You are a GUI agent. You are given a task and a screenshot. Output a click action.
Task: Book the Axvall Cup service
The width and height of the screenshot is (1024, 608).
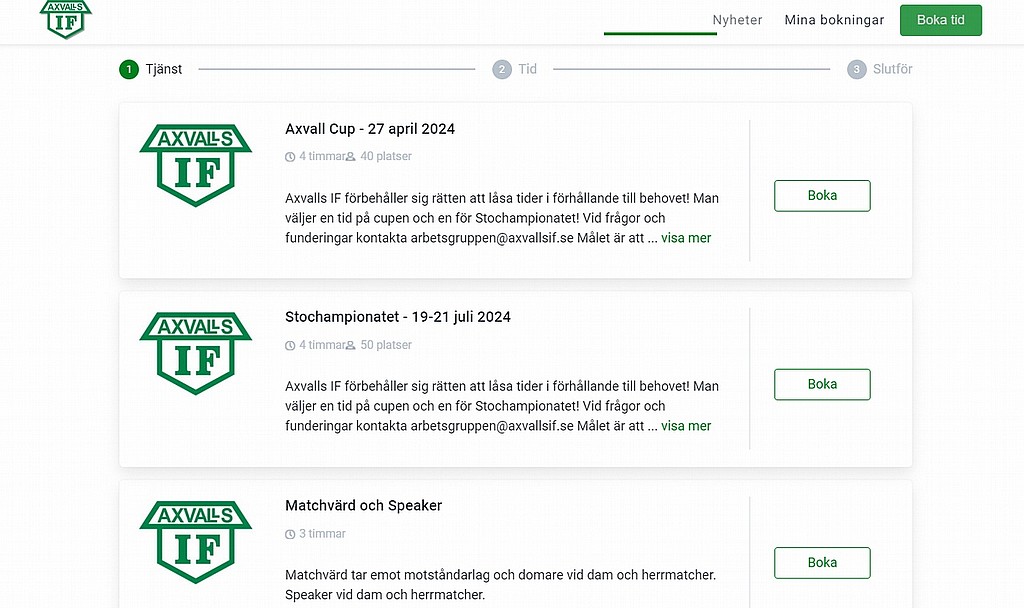pyautogui.click(x=822, y=196)
